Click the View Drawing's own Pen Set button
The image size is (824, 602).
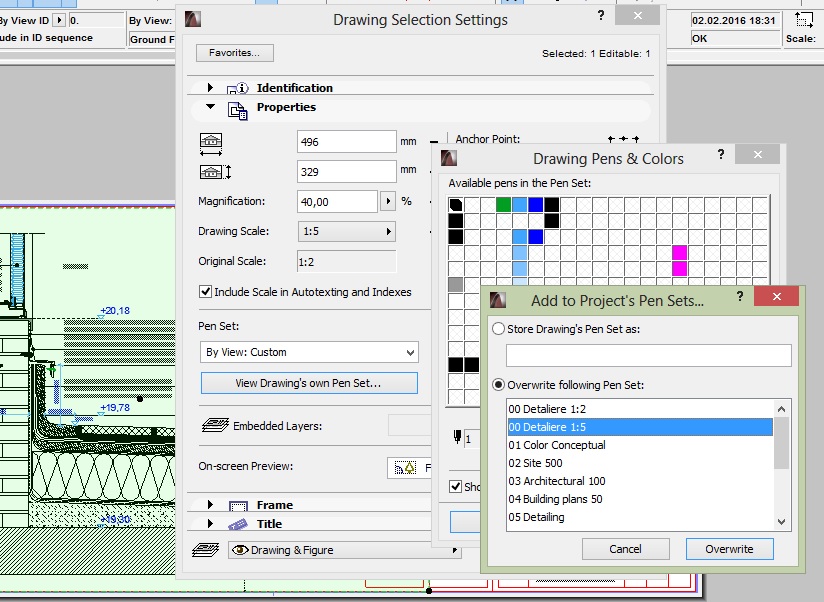(x=308, y=383)
